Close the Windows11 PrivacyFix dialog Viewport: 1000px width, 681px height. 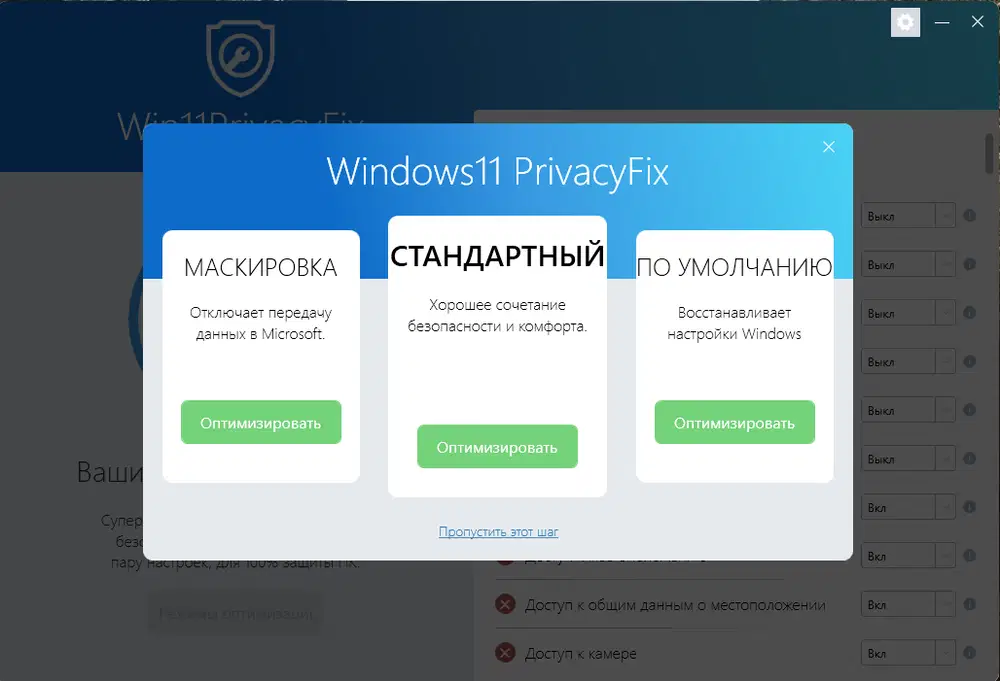828,147
